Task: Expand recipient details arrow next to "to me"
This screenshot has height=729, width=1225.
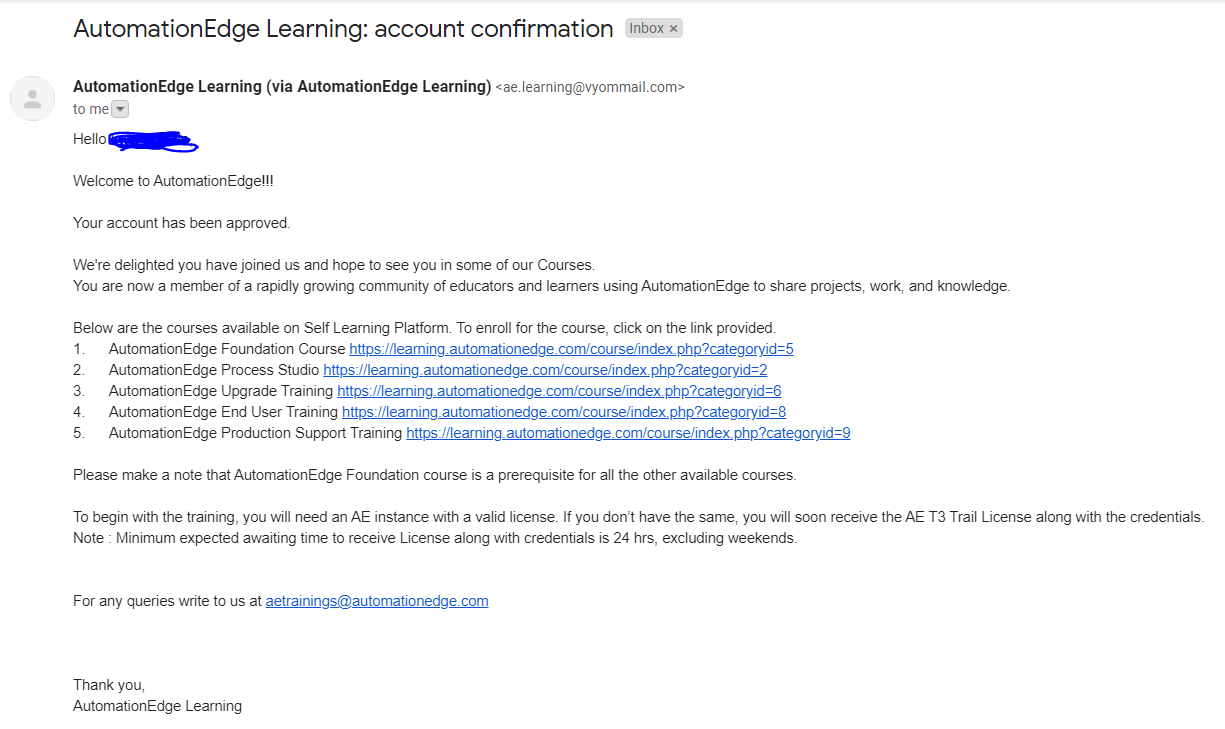Action: pos(120,109)
